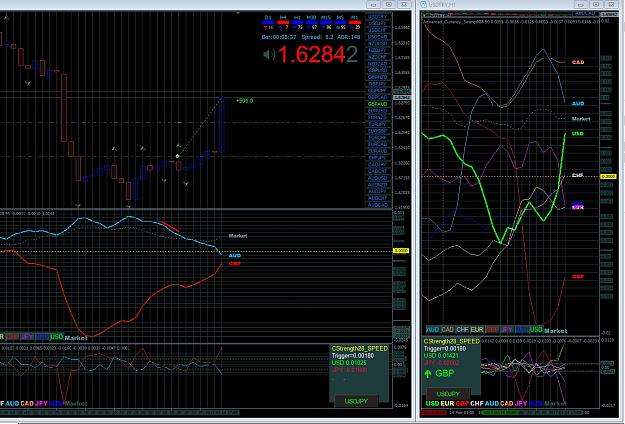This screenshot has width=625, height=424.
Task: Click the yellow 0.0000 level tag, left chart
Action: [401, 251]
